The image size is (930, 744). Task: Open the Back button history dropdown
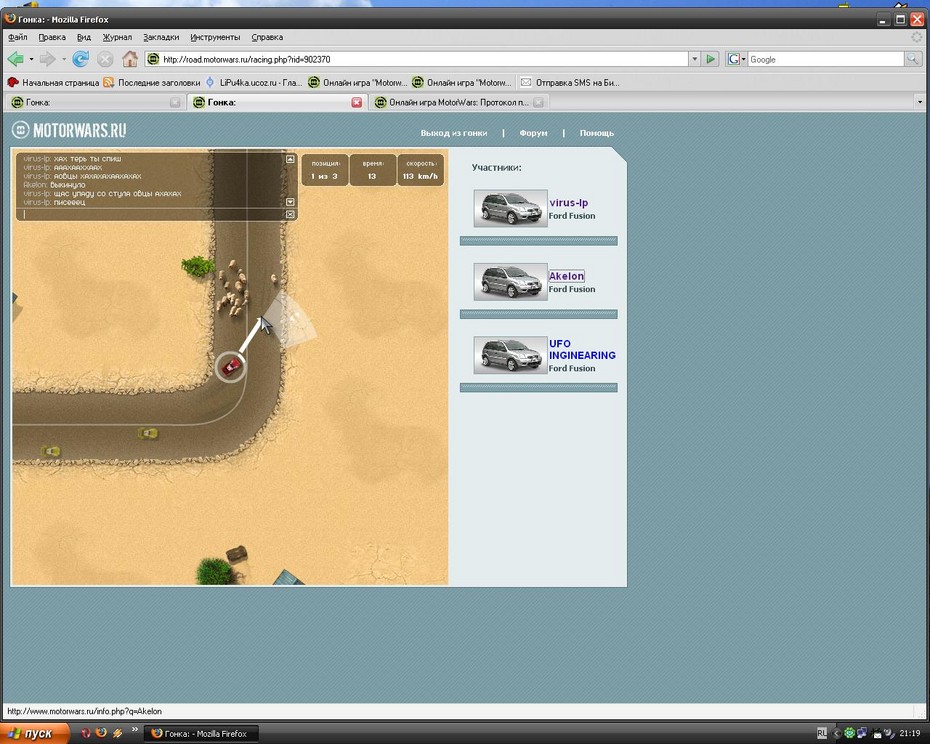coord(31,59)
